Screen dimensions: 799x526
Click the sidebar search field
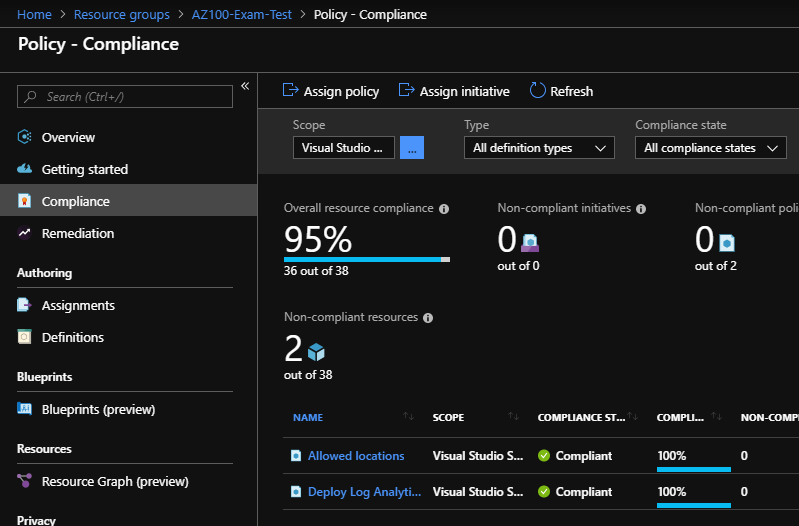coord(124,96)
